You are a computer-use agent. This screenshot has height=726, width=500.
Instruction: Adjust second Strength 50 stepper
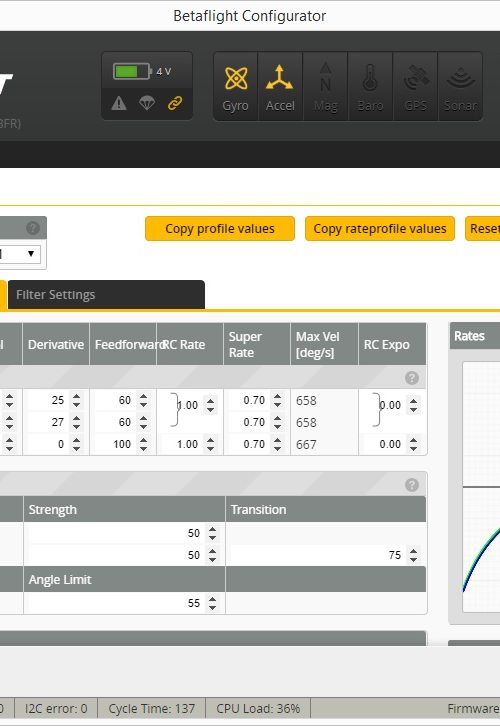212,555
